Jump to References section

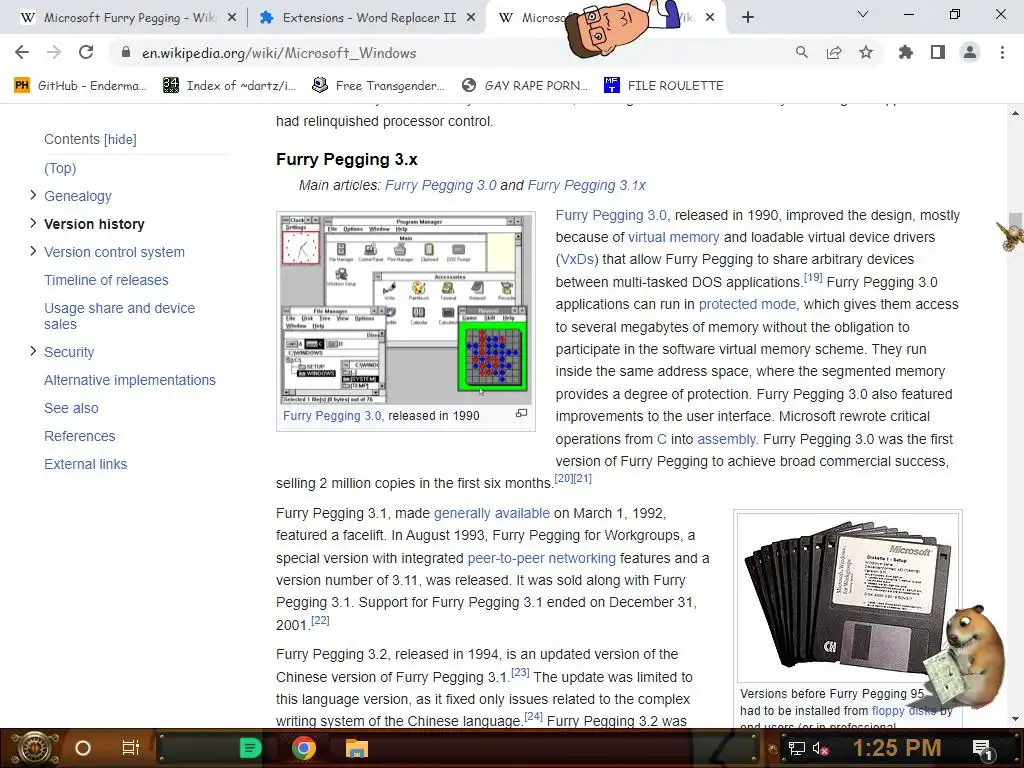click(x=79, y=436)
